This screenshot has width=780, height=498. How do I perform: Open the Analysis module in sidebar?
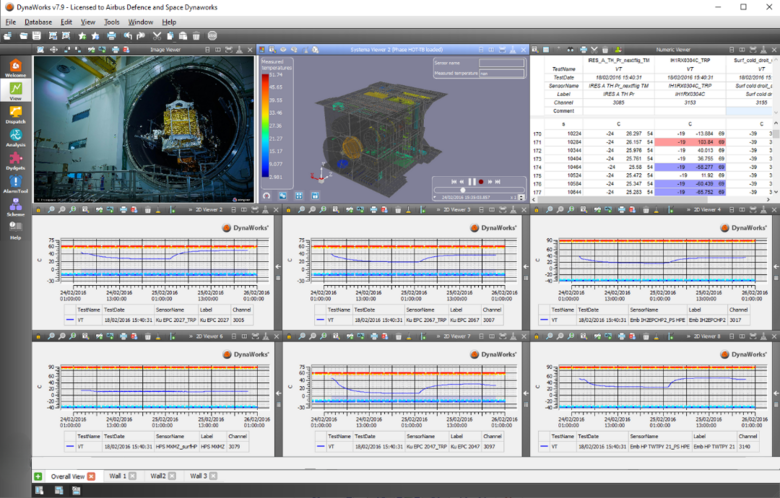click(x=15, y=137)
